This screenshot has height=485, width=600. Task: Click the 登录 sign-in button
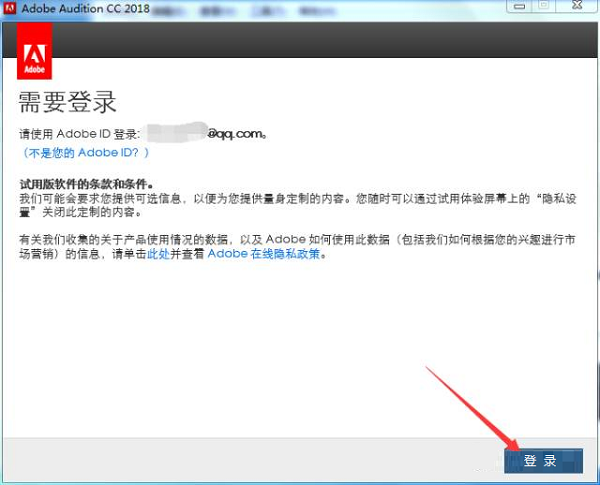(x=543, y=461)
